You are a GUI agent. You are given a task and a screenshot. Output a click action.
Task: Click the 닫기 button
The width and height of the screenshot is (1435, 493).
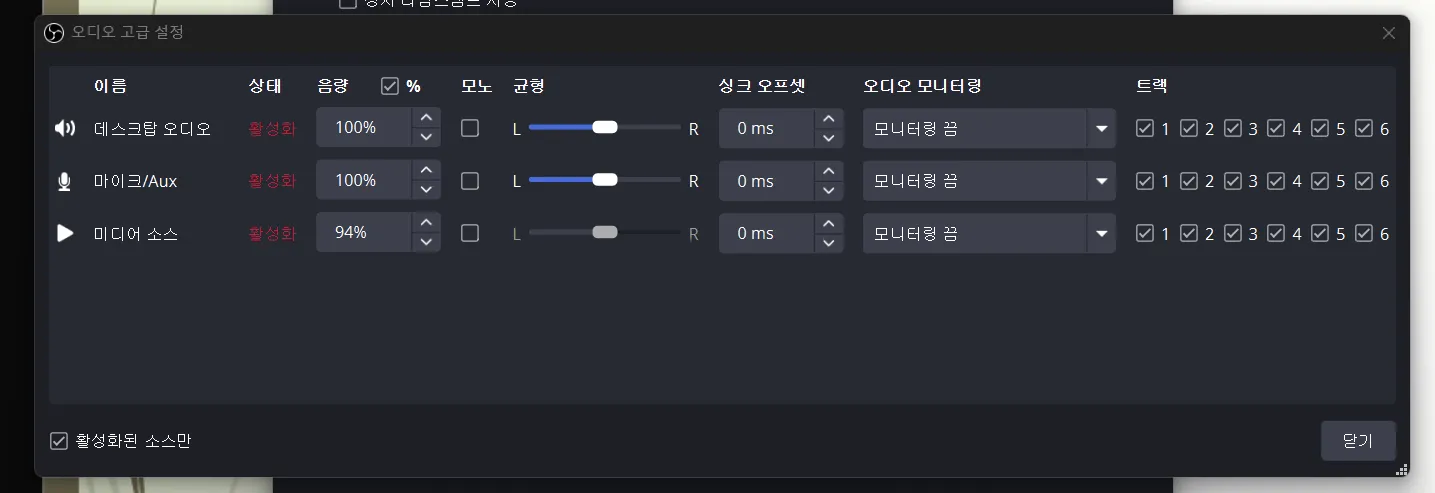(1358, 441)
